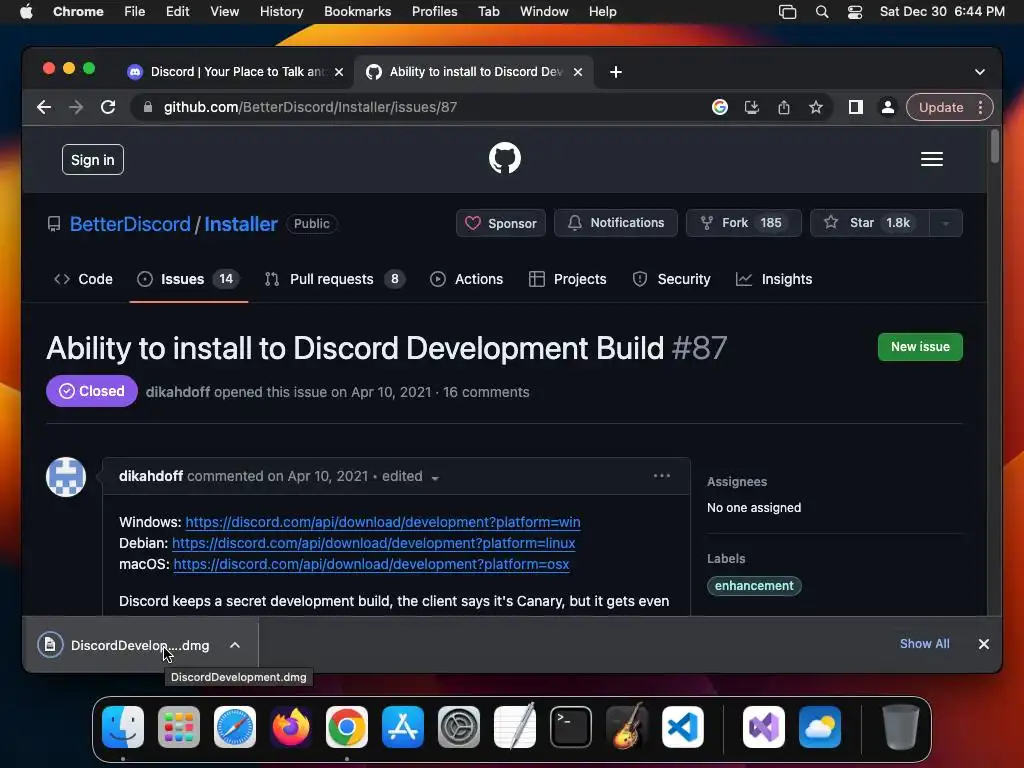Open the Installer repository link
This screenshot has height=768, width=1024.
point(241,224)
